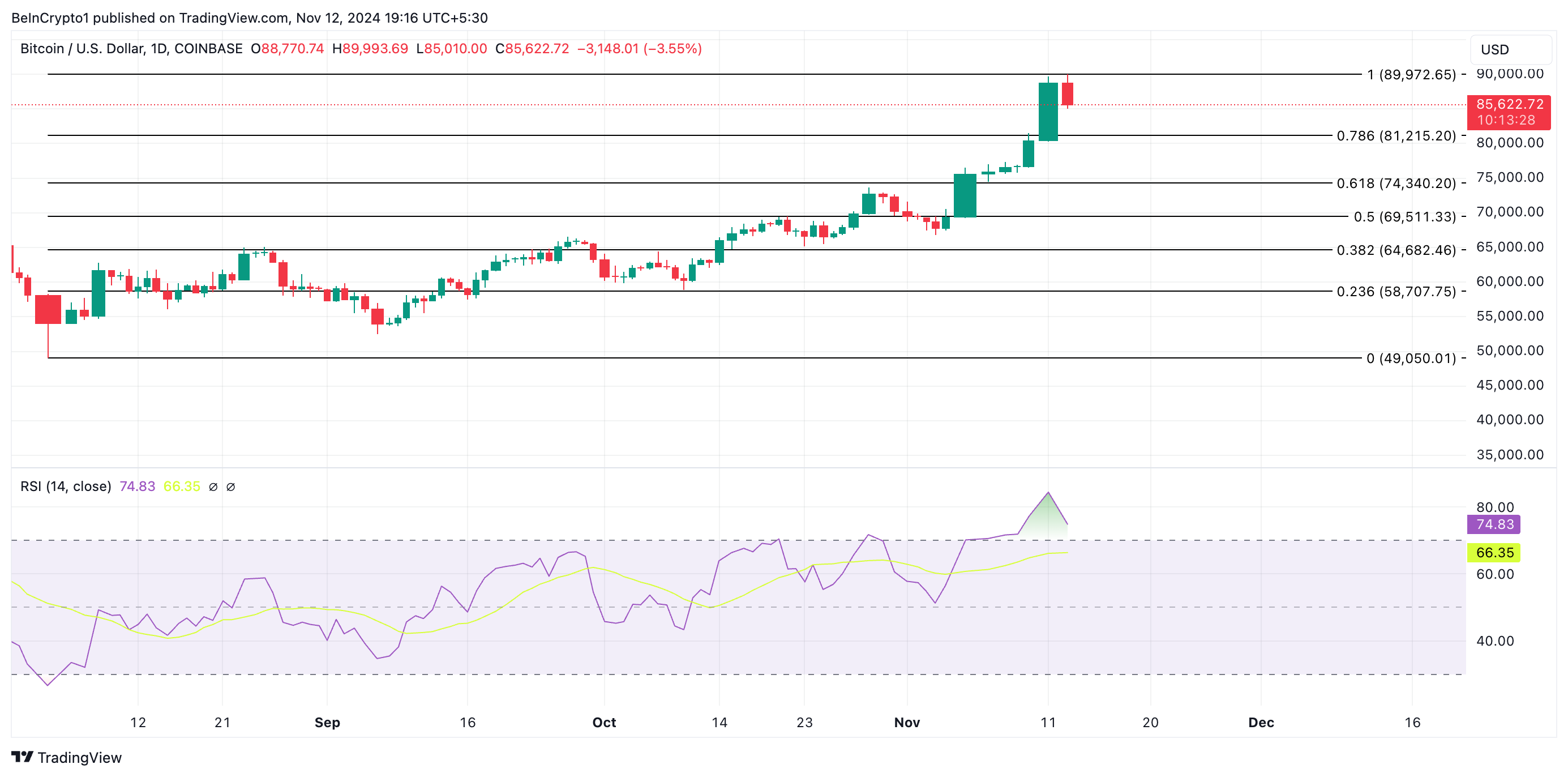Select the RSI (14, close) indicator label
1568x777 pixels.
click(x=66, y=486)
